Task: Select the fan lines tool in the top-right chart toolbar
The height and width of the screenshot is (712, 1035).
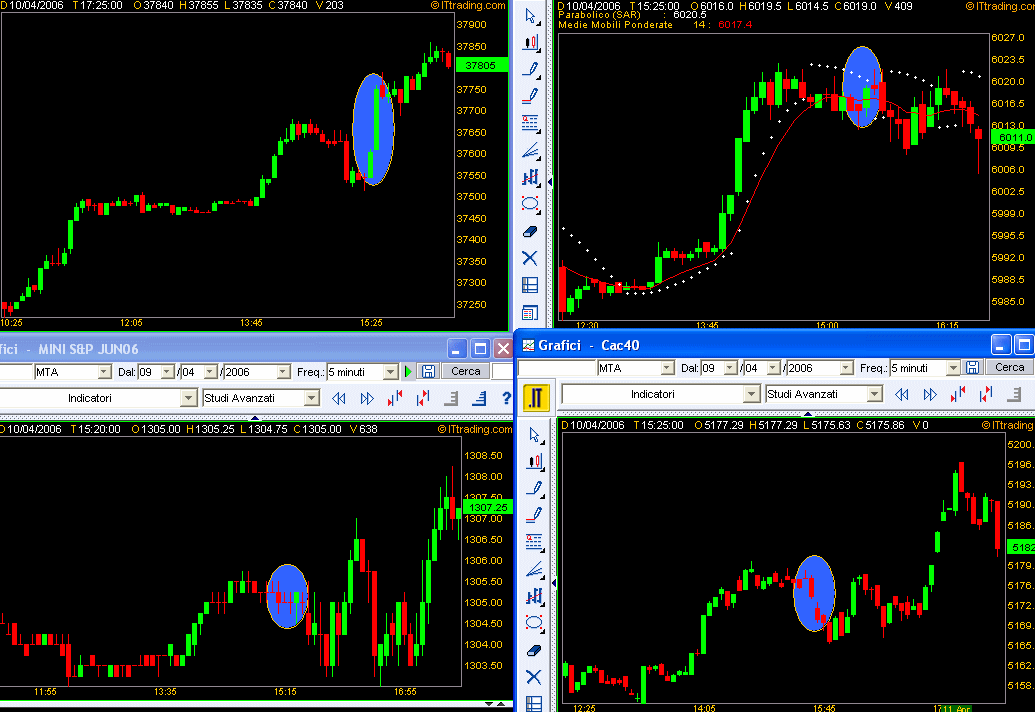Action: 530,150
